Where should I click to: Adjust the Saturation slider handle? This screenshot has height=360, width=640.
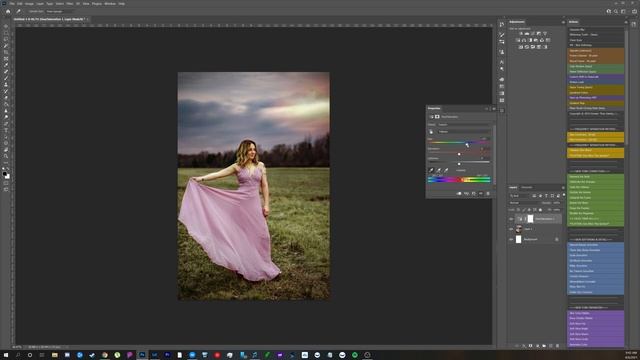pyautogui.click(x=459, y=154)
